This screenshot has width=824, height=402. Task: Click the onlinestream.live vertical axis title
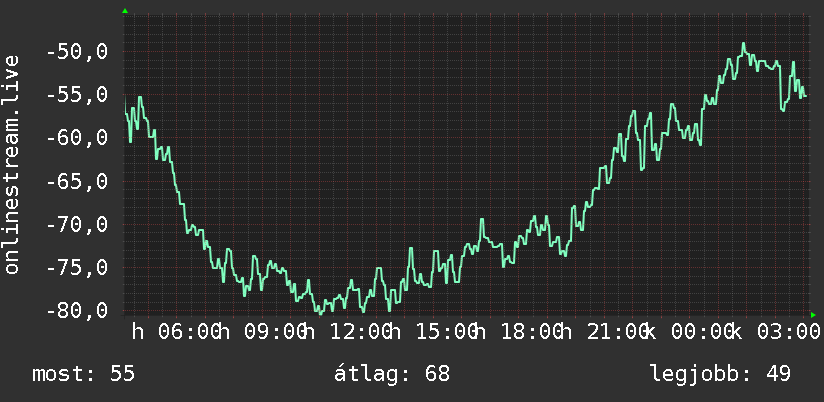click(12, 164)
